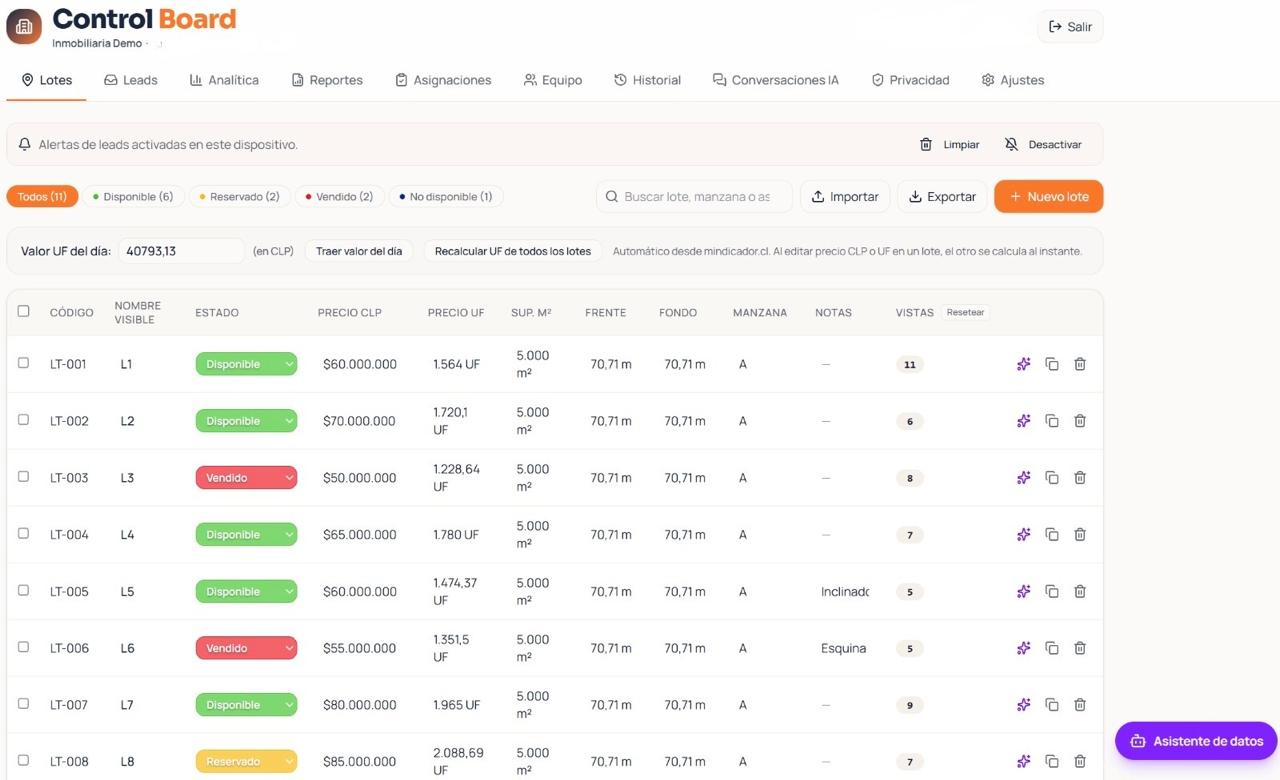
Task: Delete lot LT-006 with trash icon
Action: 1080,648
